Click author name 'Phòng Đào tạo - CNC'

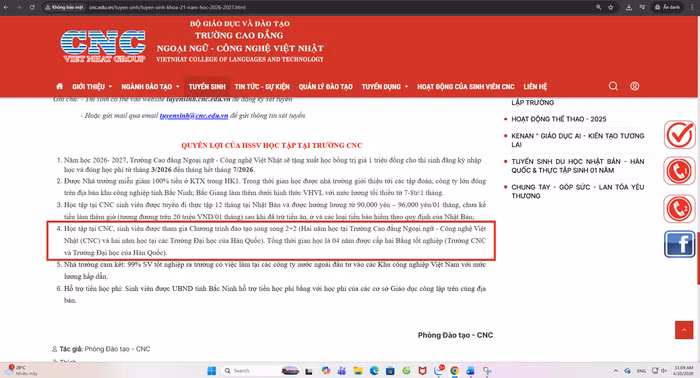tap(117, 349)
